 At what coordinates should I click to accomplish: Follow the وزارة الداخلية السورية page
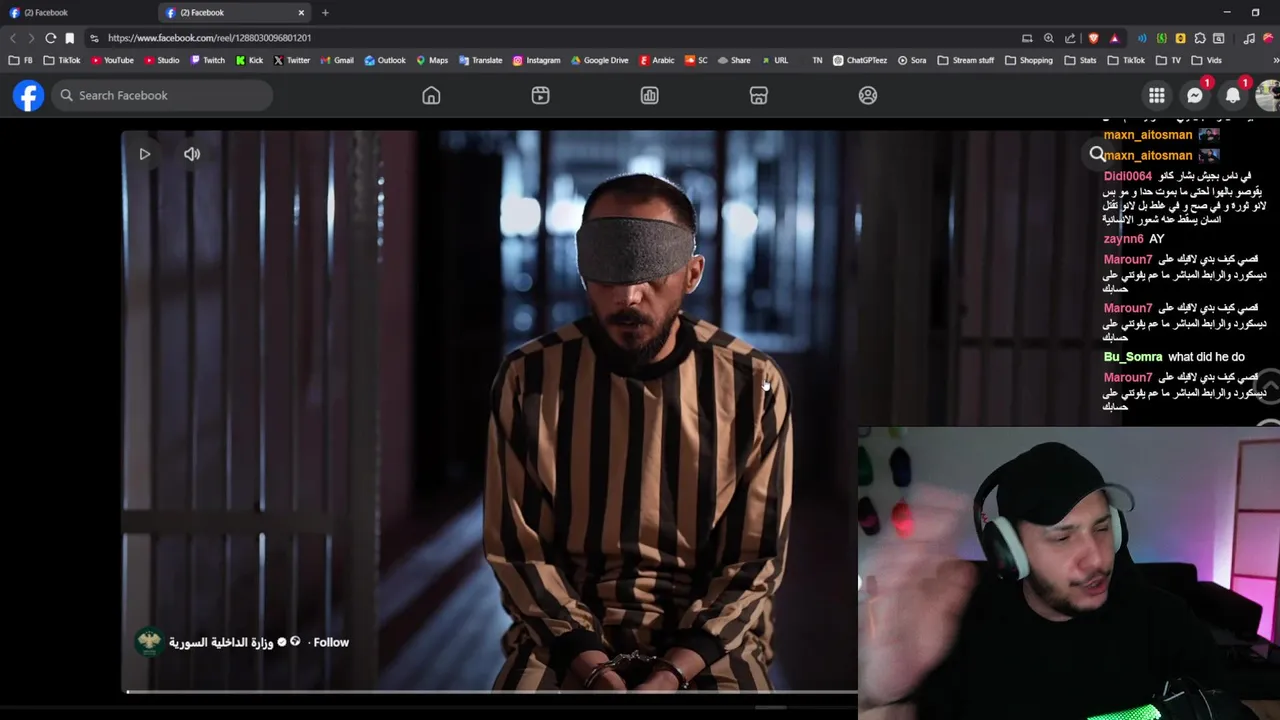tap(331, 642)
